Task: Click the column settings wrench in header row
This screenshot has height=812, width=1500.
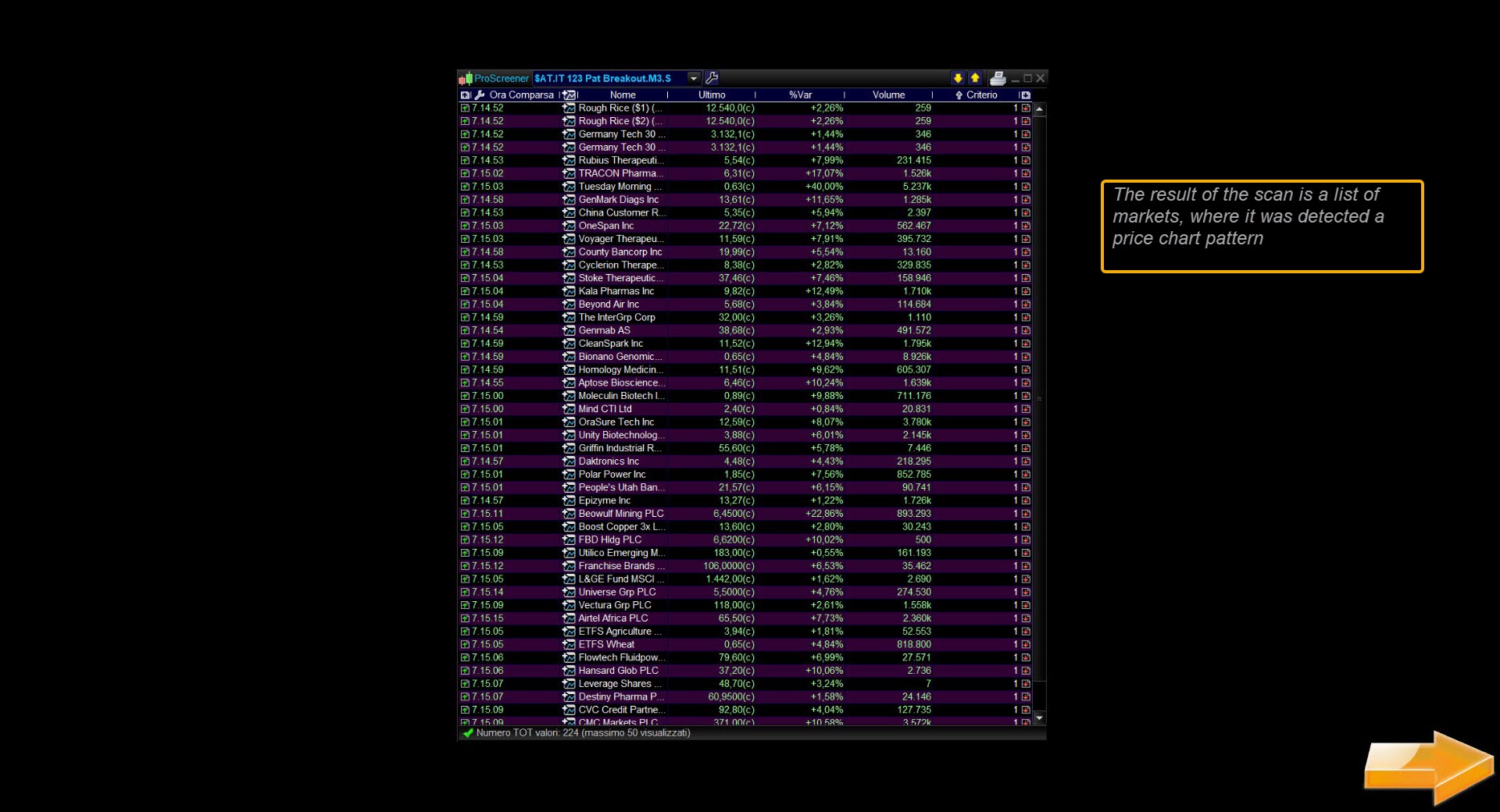Action: (x=480, y=95)
